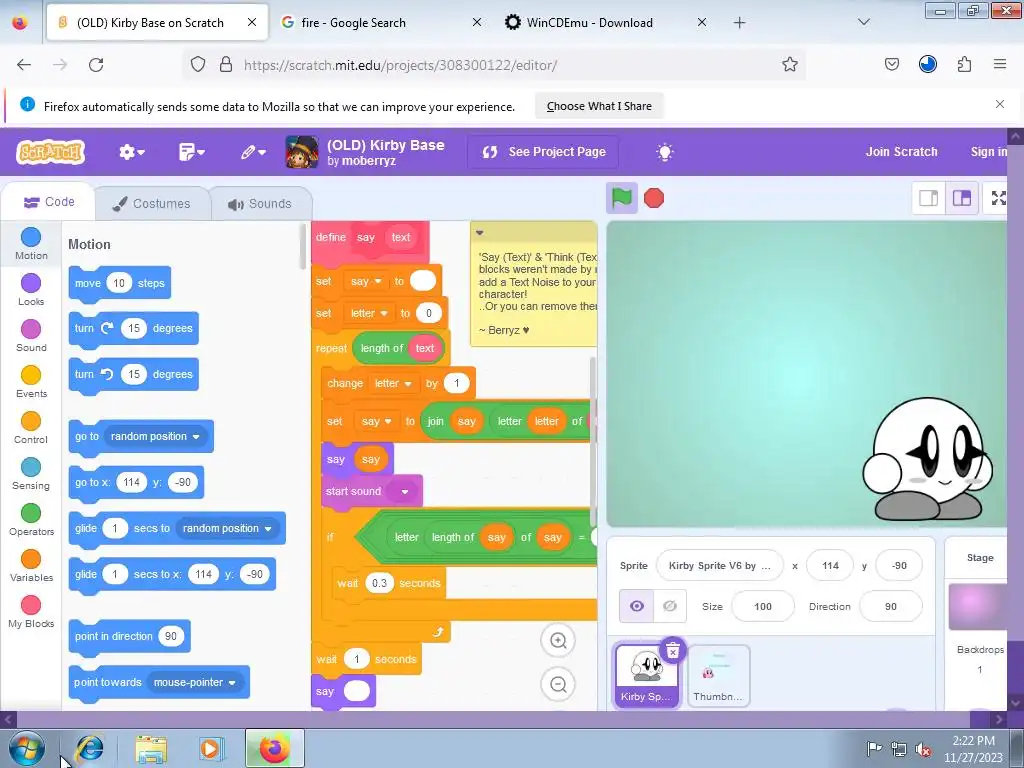The height and width of the screenshot is (768, 1024).
Task: Click the Tutorials lightbulb icon
Action: coord(665,152)
